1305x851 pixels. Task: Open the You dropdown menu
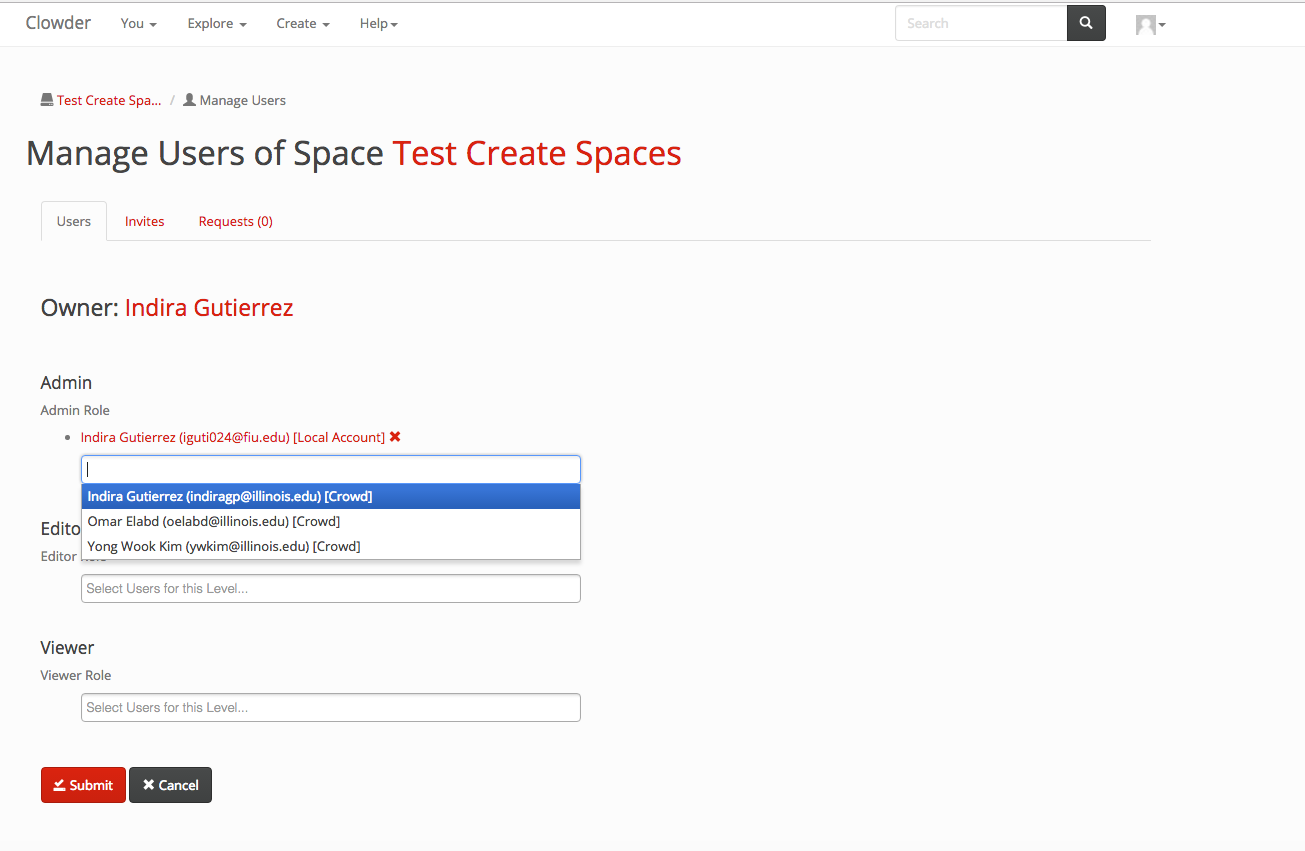click(x=138, y=23)
